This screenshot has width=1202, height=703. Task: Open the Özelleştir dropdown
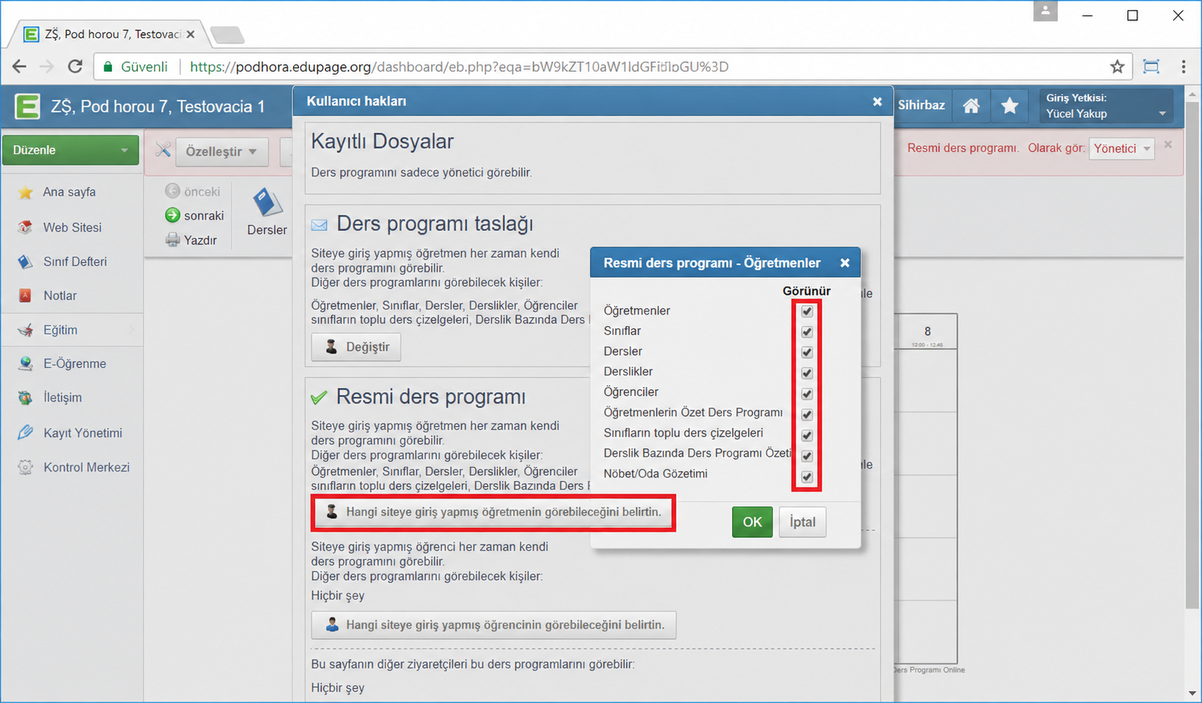[221, 152]
